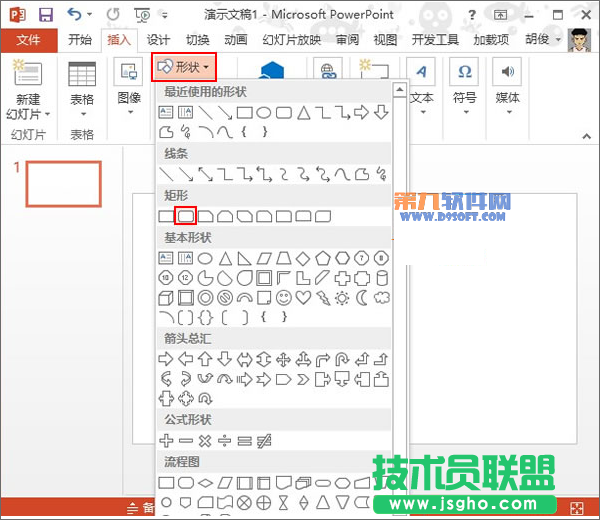
Task: Open the 文件 file menu
Action: click(28, 40)
